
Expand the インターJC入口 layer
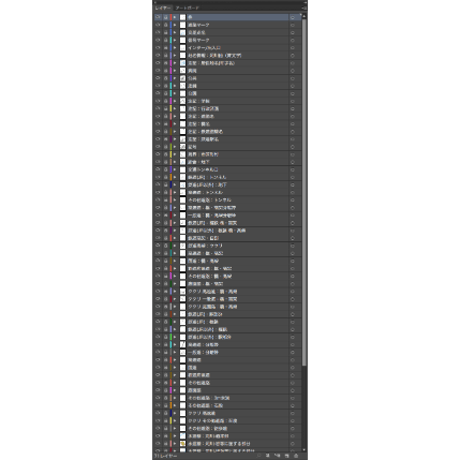(175, 48)
